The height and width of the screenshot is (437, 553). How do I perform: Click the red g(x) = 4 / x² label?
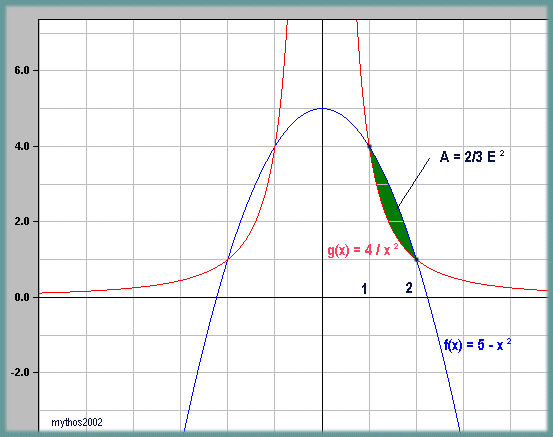(x=363, y=250)
